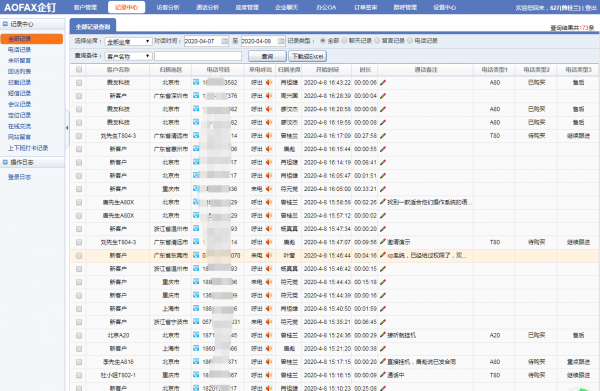
Task: Open the 通话分析 top navigation menu
Action: (x=207, y=7)
